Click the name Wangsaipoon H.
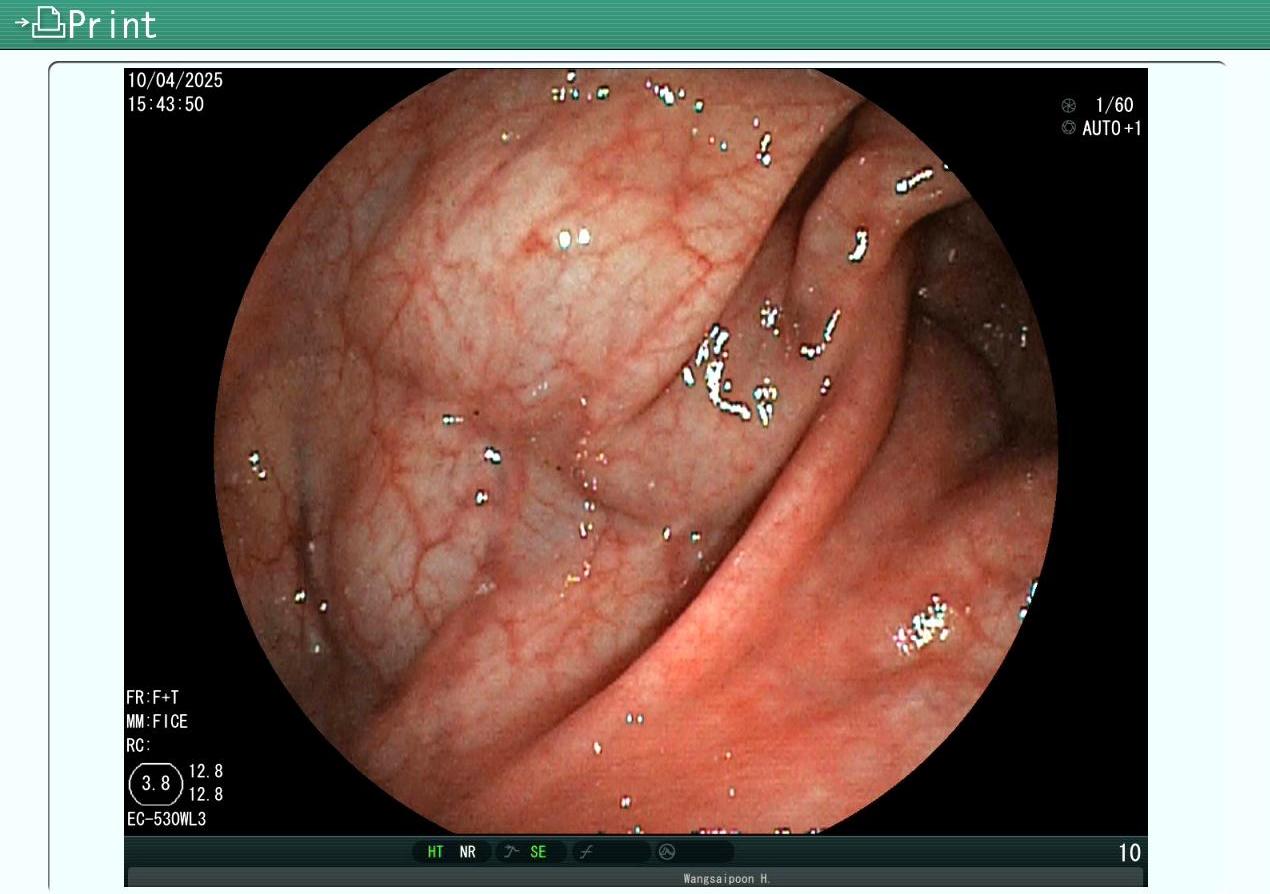1270x894 pixels. (x=727, y=879)
